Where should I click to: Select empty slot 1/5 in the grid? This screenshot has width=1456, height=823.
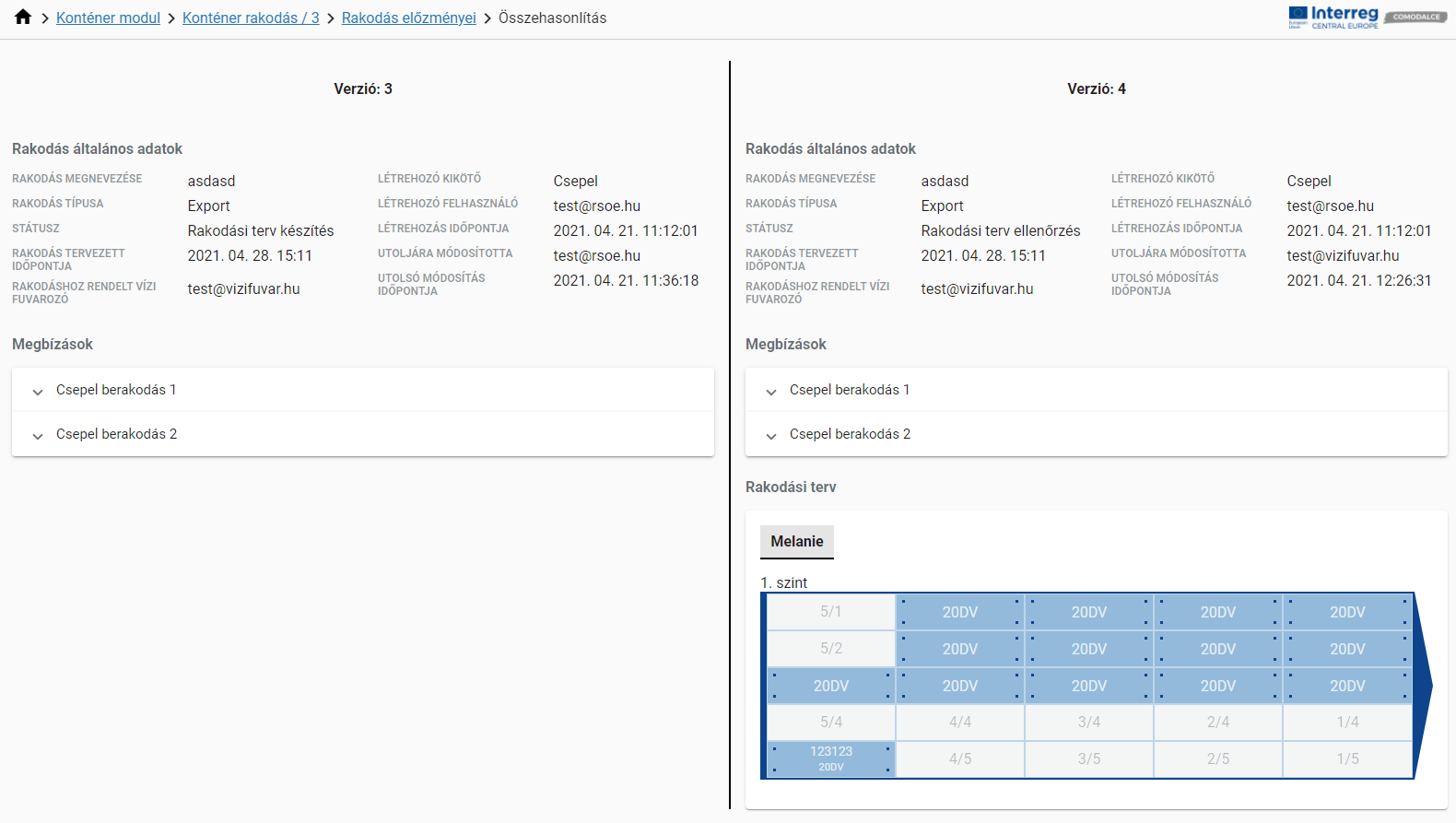1347,759
